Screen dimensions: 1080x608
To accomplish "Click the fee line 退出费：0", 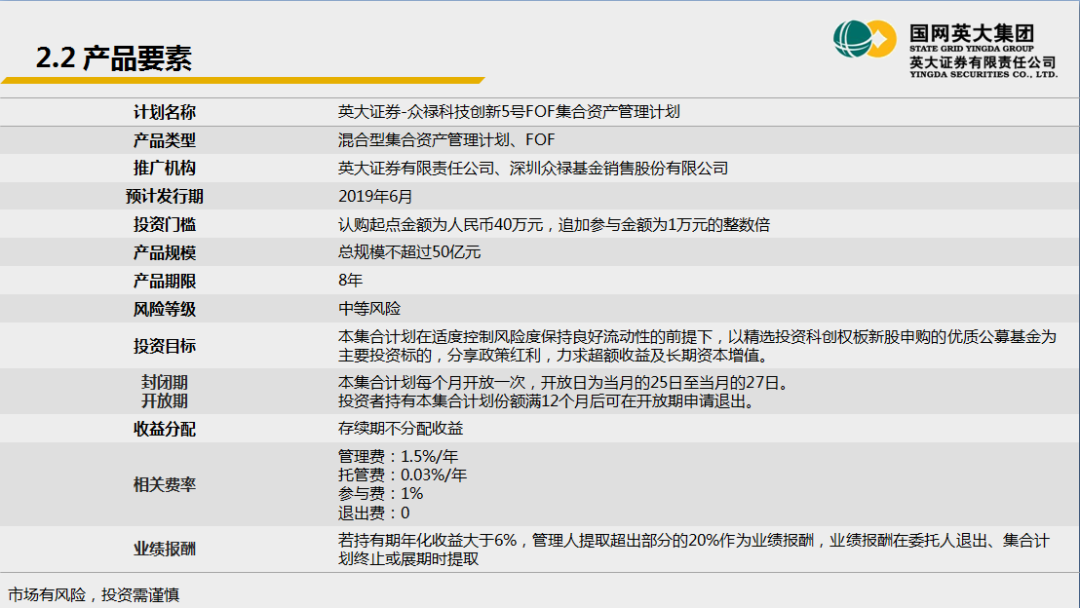I will click(374, 513).
